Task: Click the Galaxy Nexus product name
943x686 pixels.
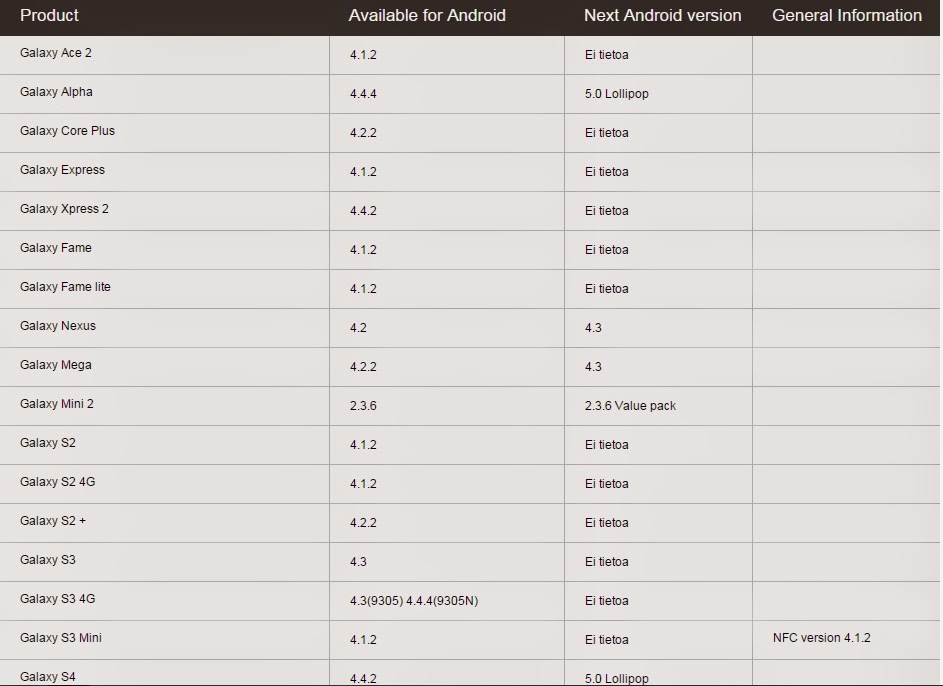Action: [x=58, y=326]
